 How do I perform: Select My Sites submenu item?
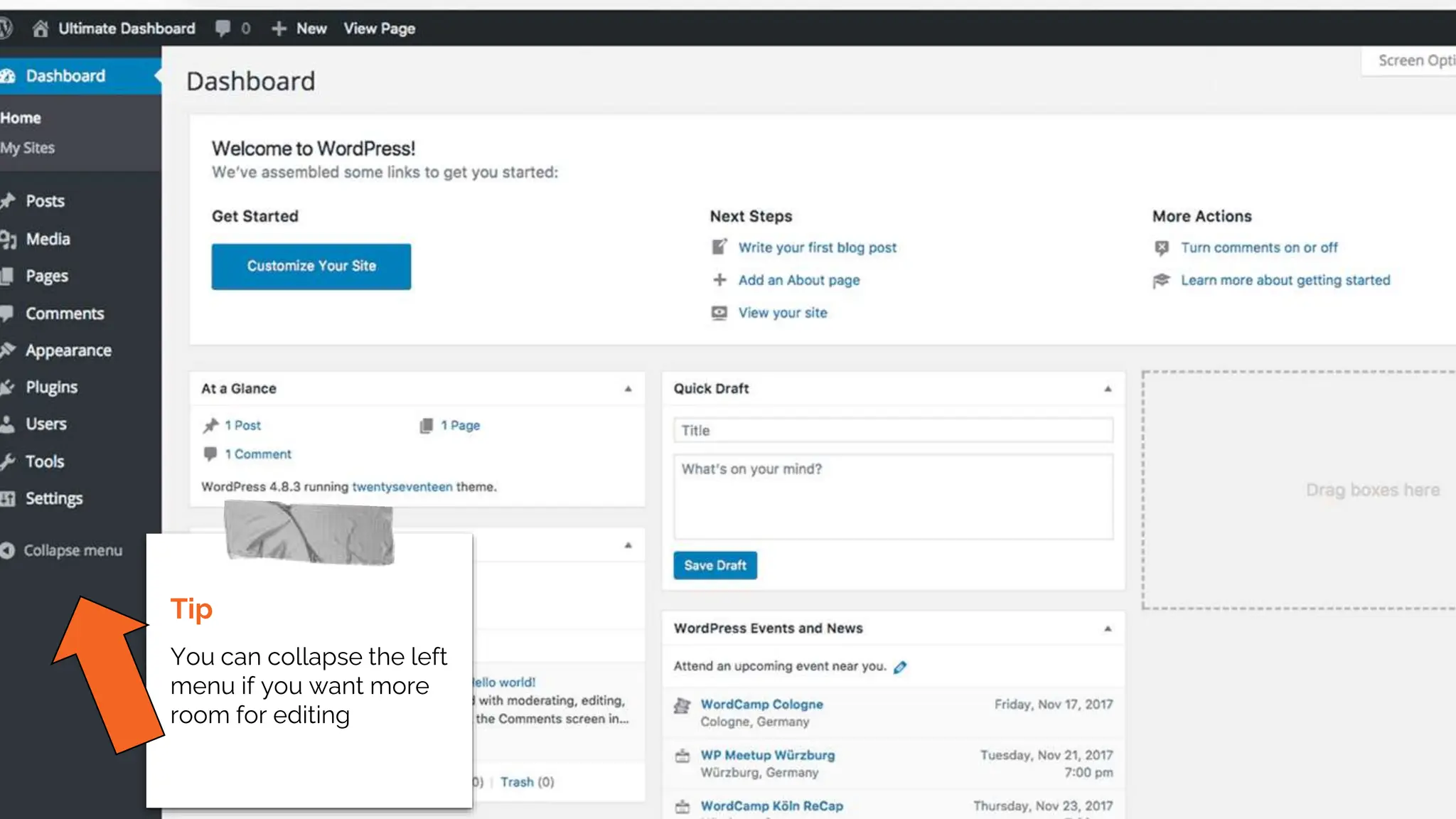28,148
